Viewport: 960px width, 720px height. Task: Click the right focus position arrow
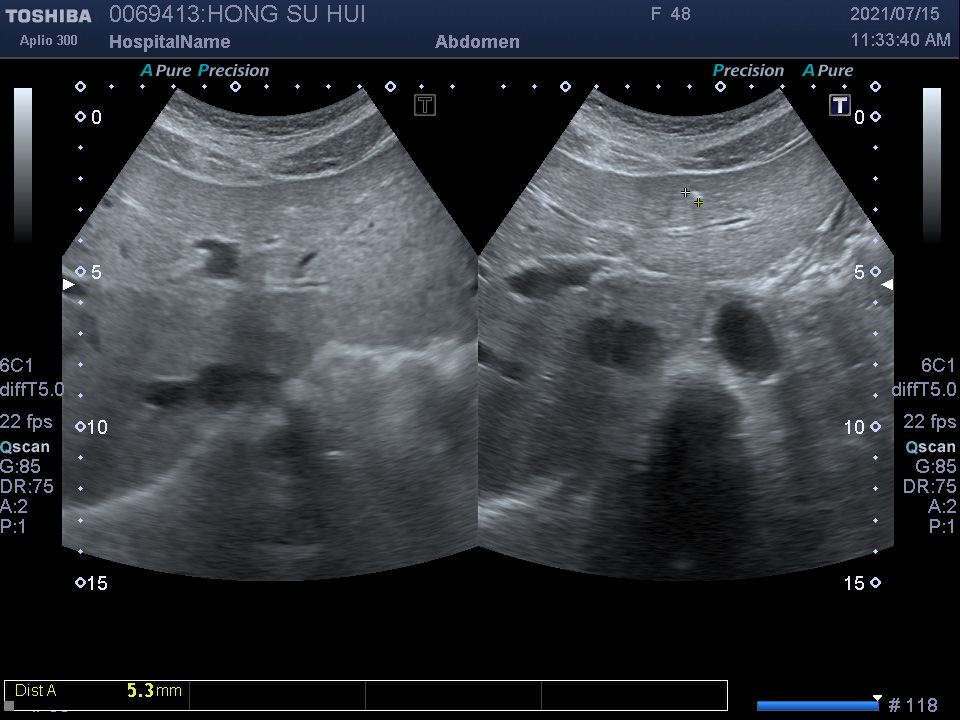pos(887,285)
